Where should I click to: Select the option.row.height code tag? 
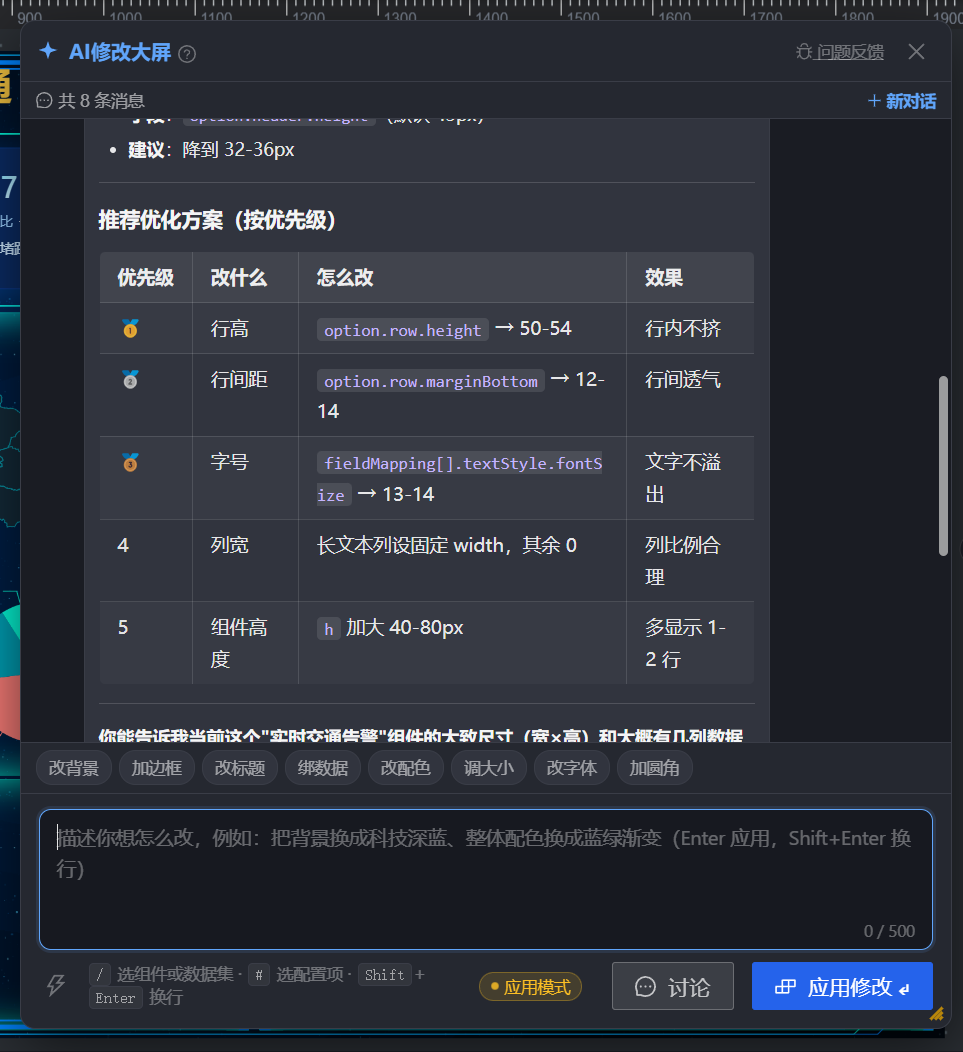click(403, 330)
